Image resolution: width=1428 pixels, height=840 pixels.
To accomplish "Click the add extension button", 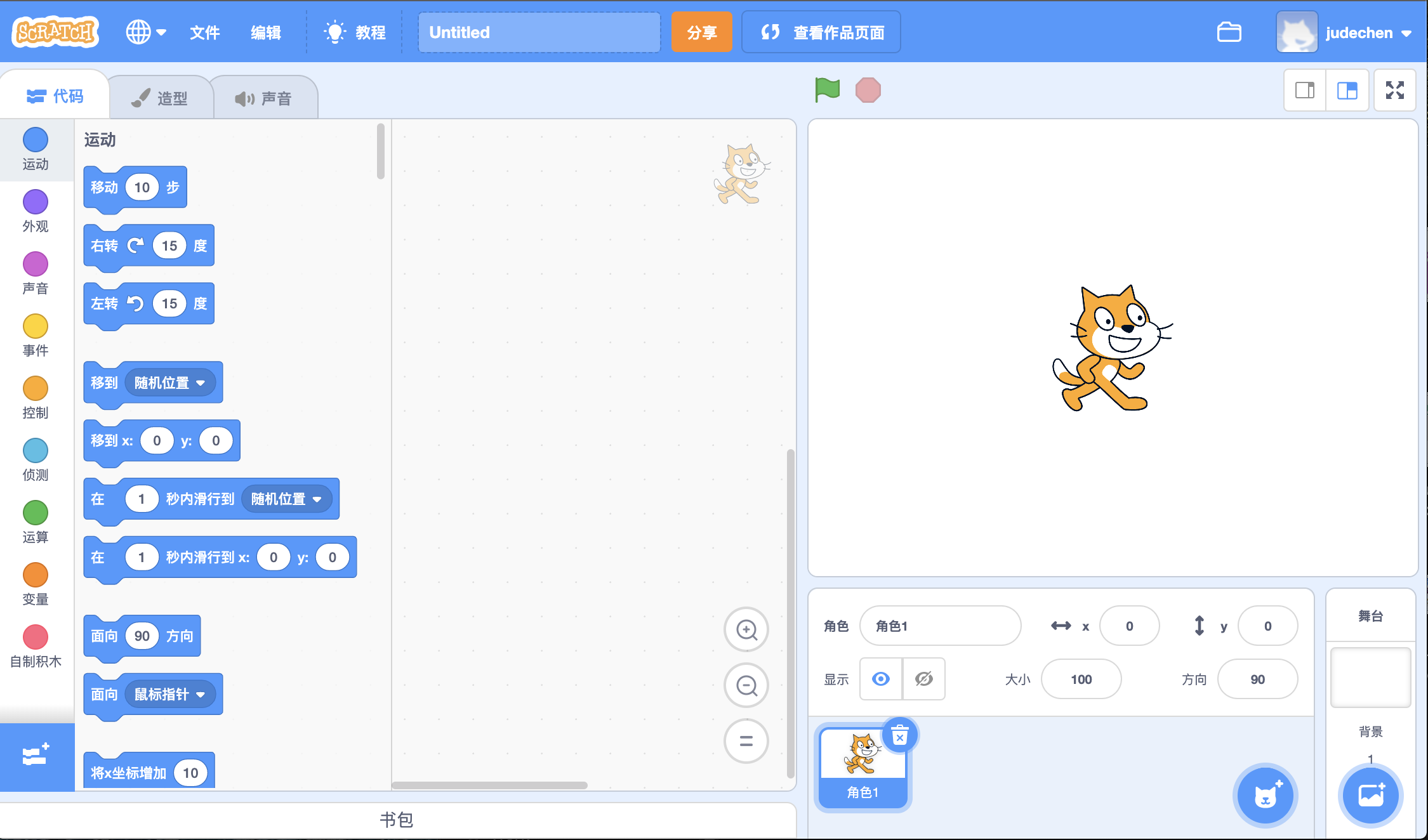I will click(36, 756).
